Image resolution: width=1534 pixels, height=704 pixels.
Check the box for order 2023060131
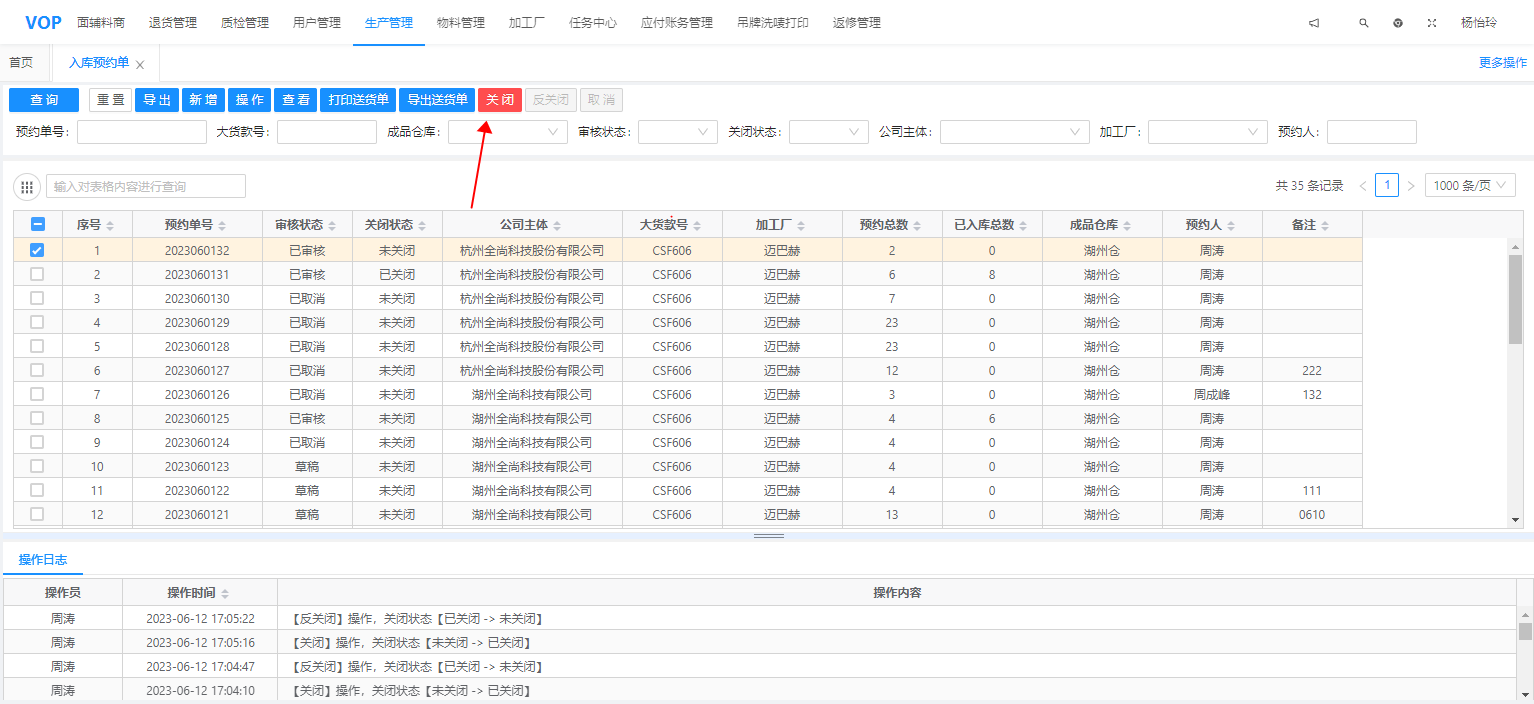[x=37, y=274]
